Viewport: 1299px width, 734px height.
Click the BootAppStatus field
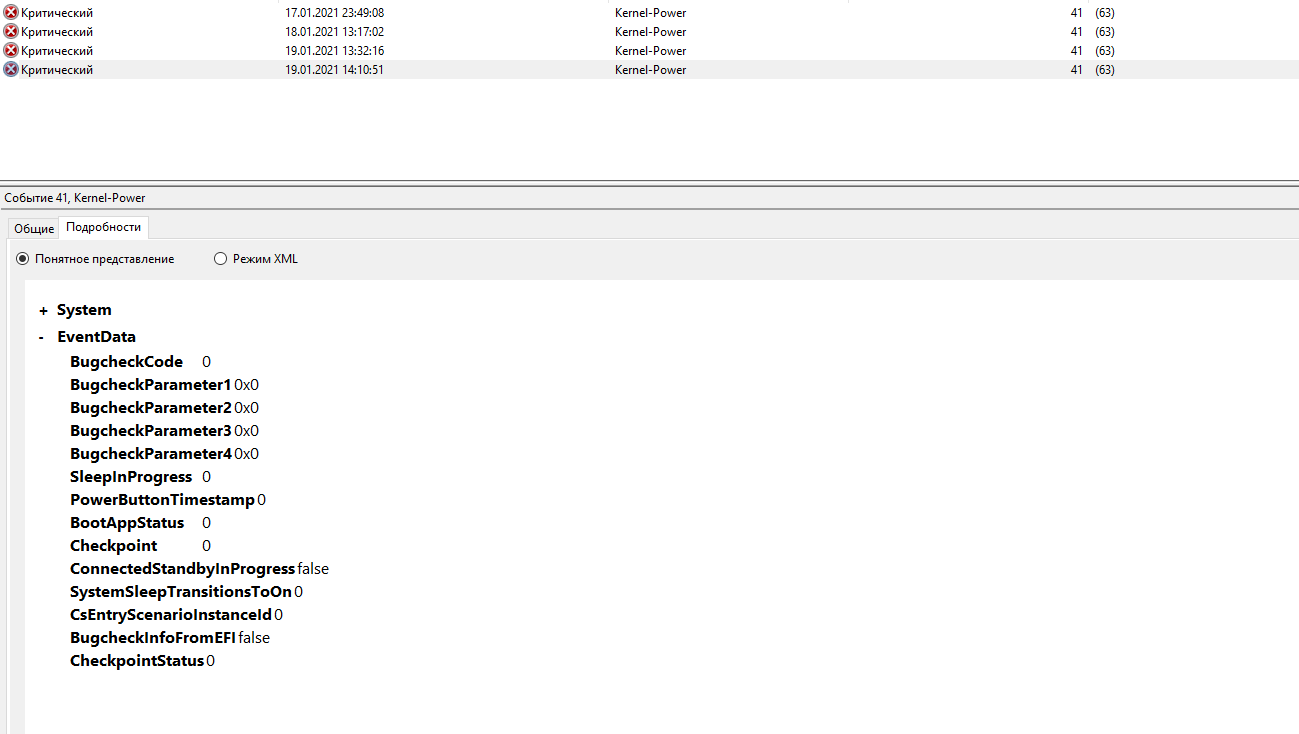[x=140, y=523]
